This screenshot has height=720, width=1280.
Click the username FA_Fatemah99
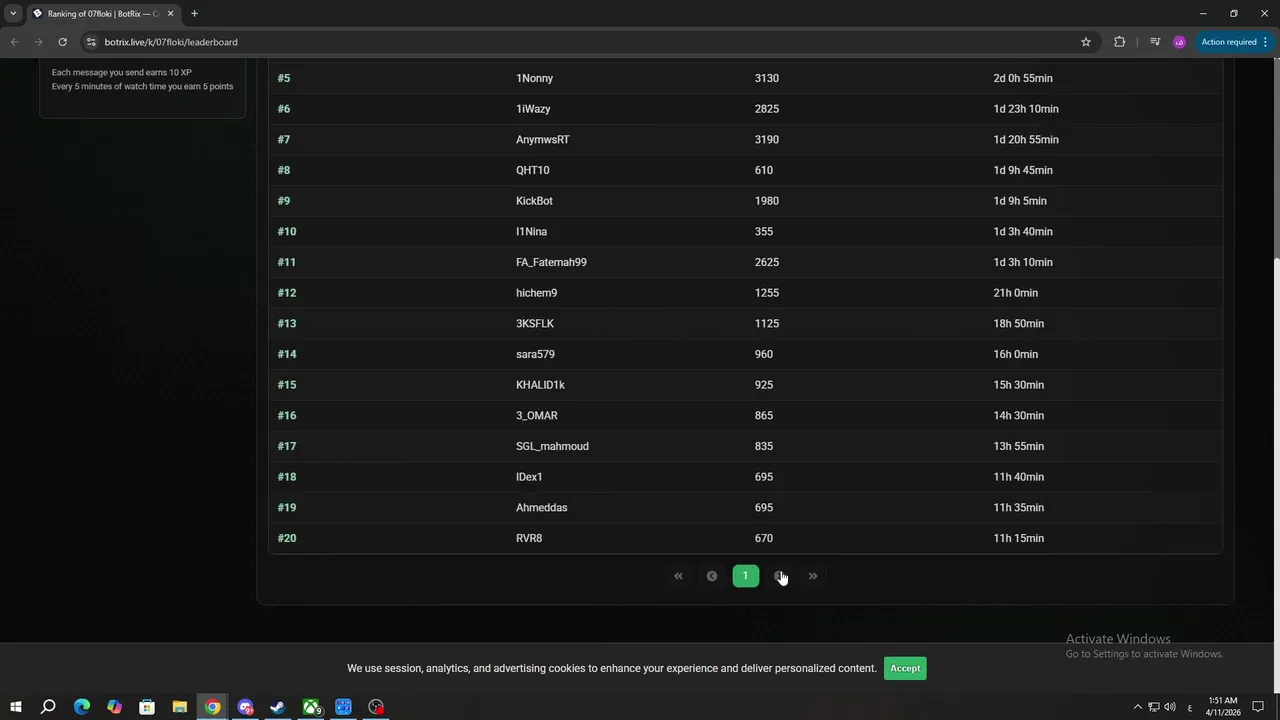pos(551,262)
